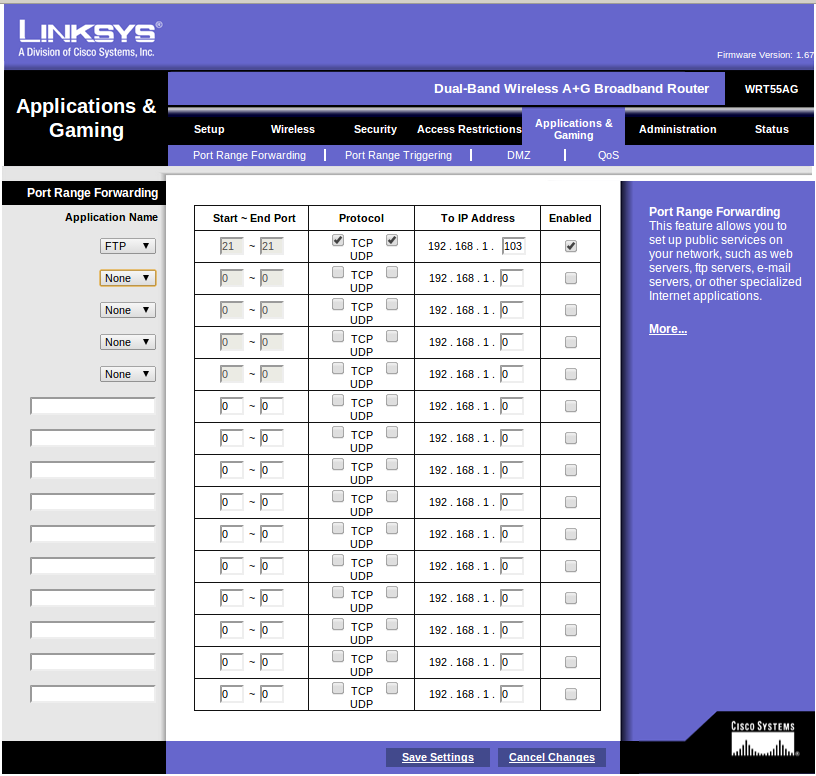Viewport: 816px width, 776px height.
Task: Open the Access Restrictions tab
Action: (469, 129)
